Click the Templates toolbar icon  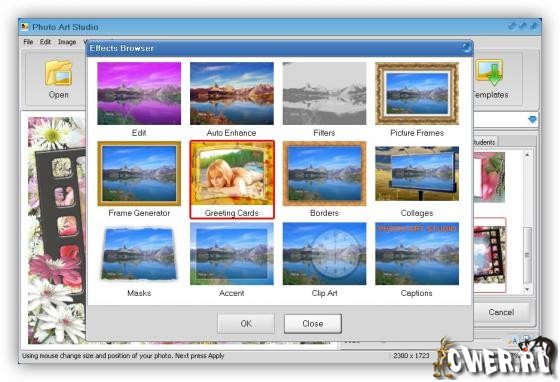click(x=490, y=73)
